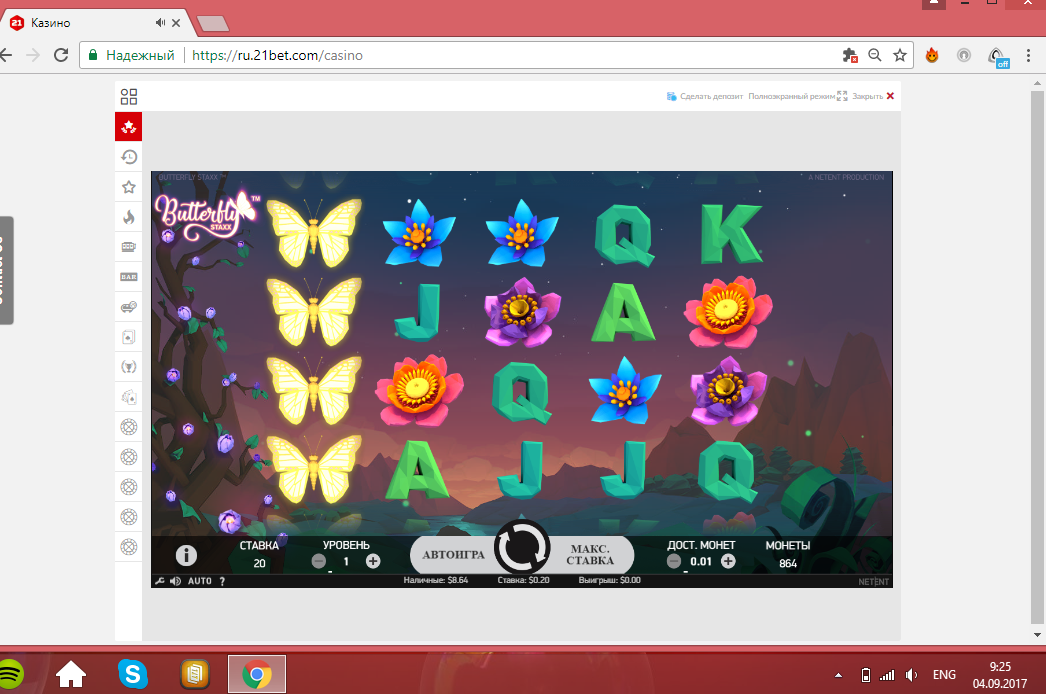
Task: Open the grid view sidebar icon
Action: 129,97
